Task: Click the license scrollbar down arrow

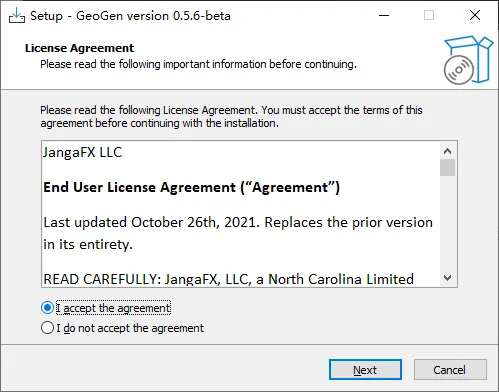Action: [x=447, y=277]
